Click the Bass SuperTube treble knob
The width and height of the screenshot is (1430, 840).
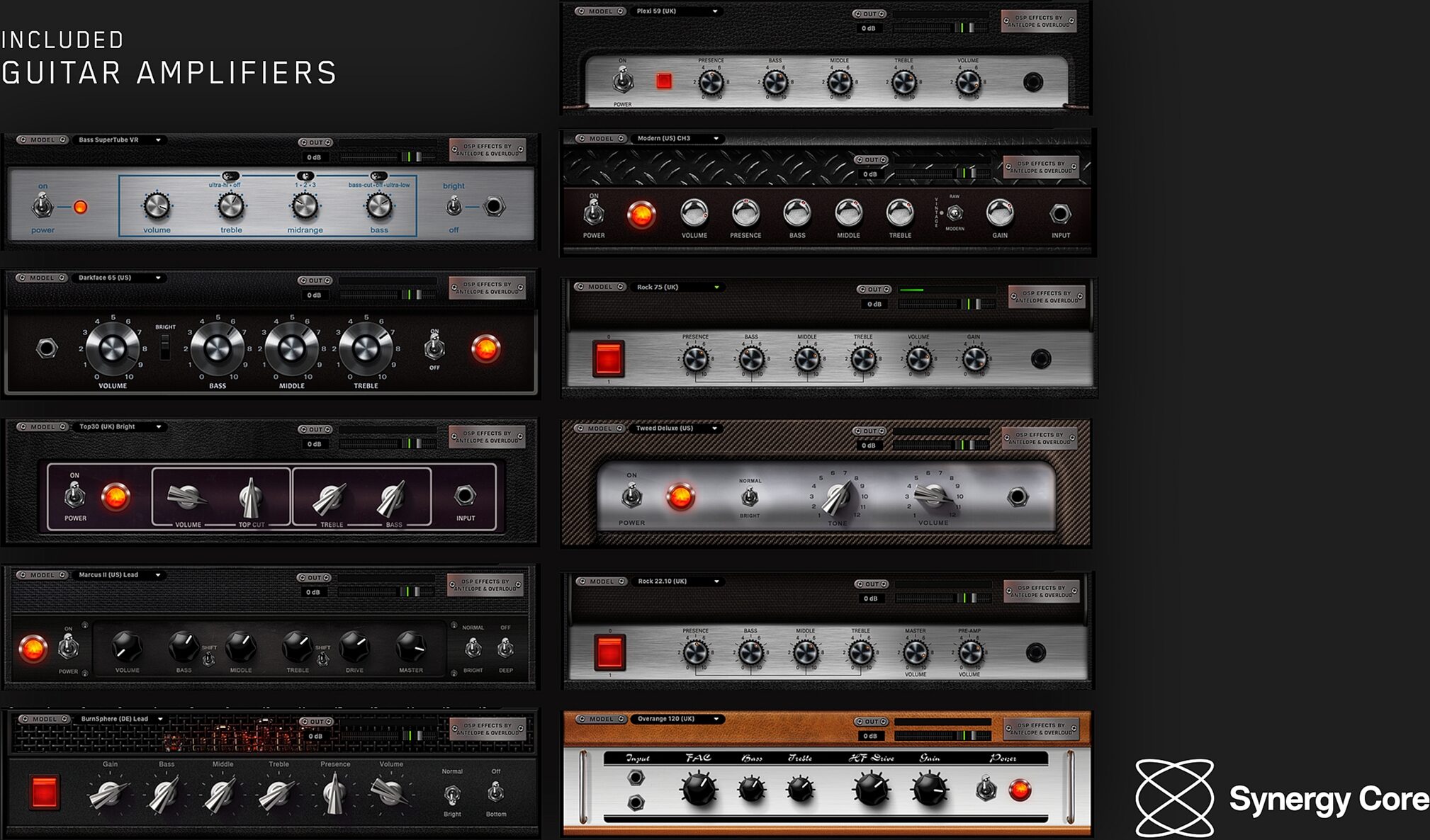[231, 206]
